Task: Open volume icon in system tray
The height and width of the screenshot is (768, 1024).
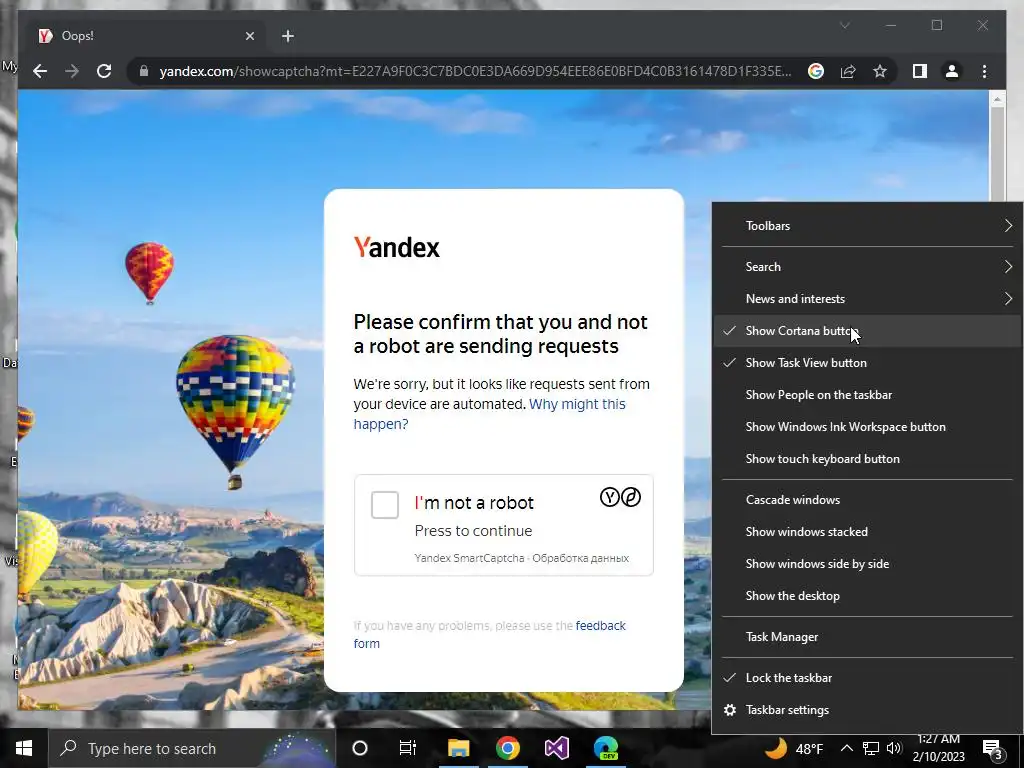Action: coord(895,748)
